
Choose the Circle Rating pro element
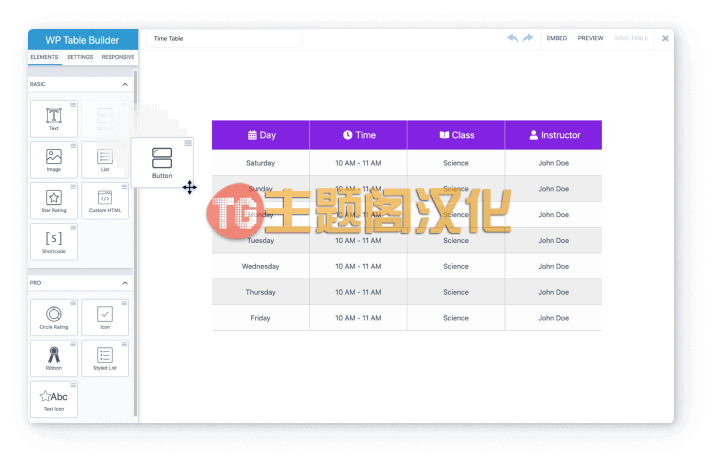tap(54, 317)
